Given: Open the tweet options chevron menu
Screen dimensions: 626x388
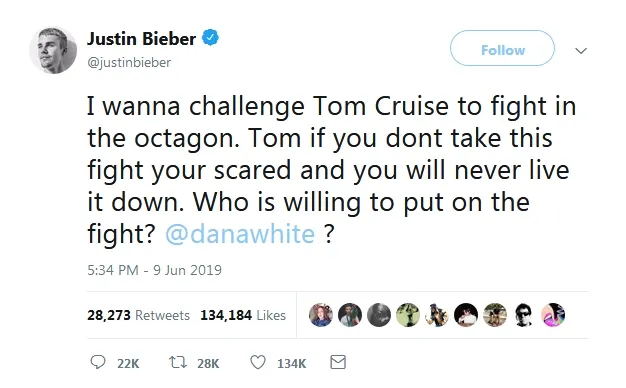Looking at the screenshot, I should pyautogui.click(x=580, y=51).
